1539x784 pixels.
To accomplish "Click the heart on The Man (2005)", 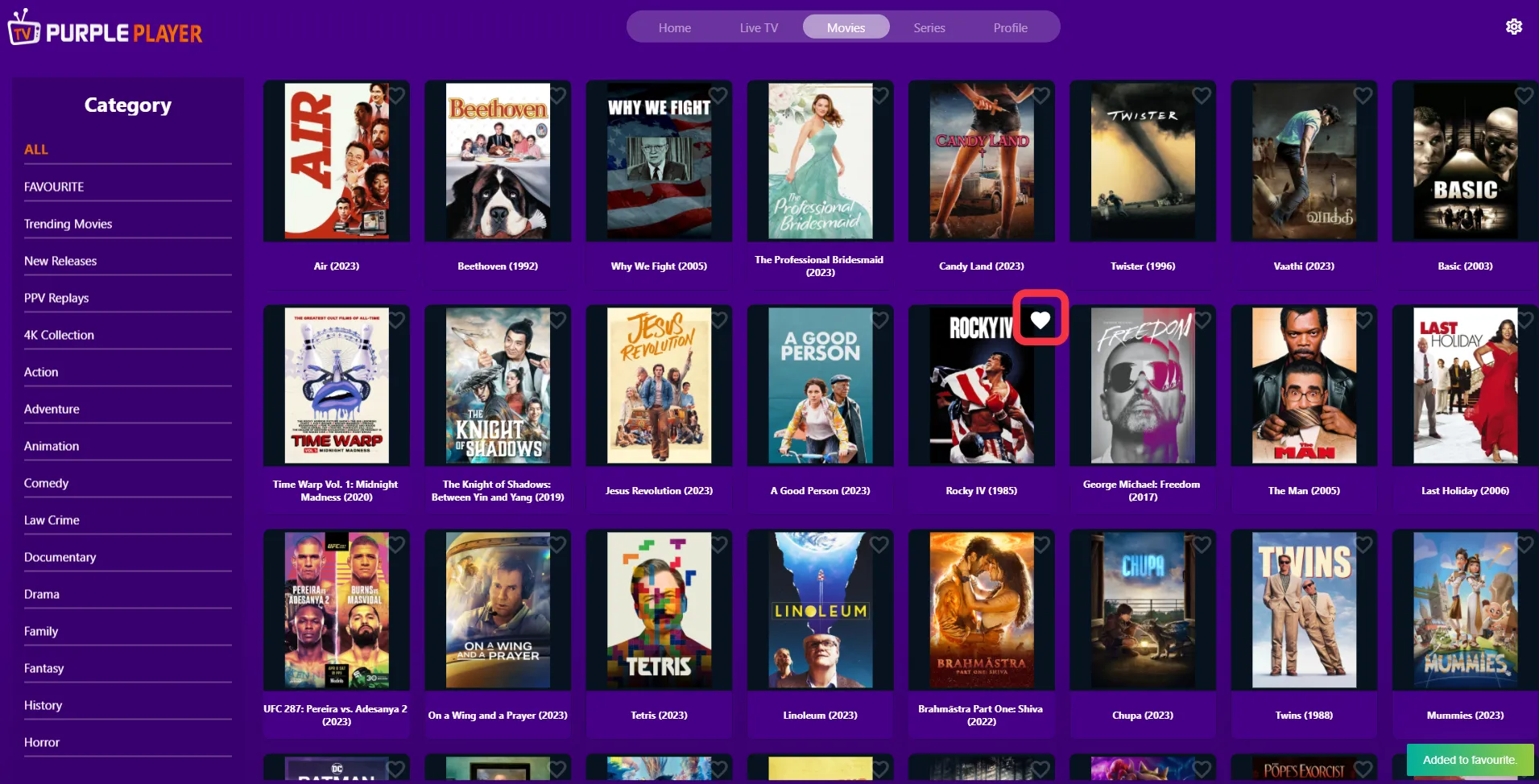I will [1363, 320].
